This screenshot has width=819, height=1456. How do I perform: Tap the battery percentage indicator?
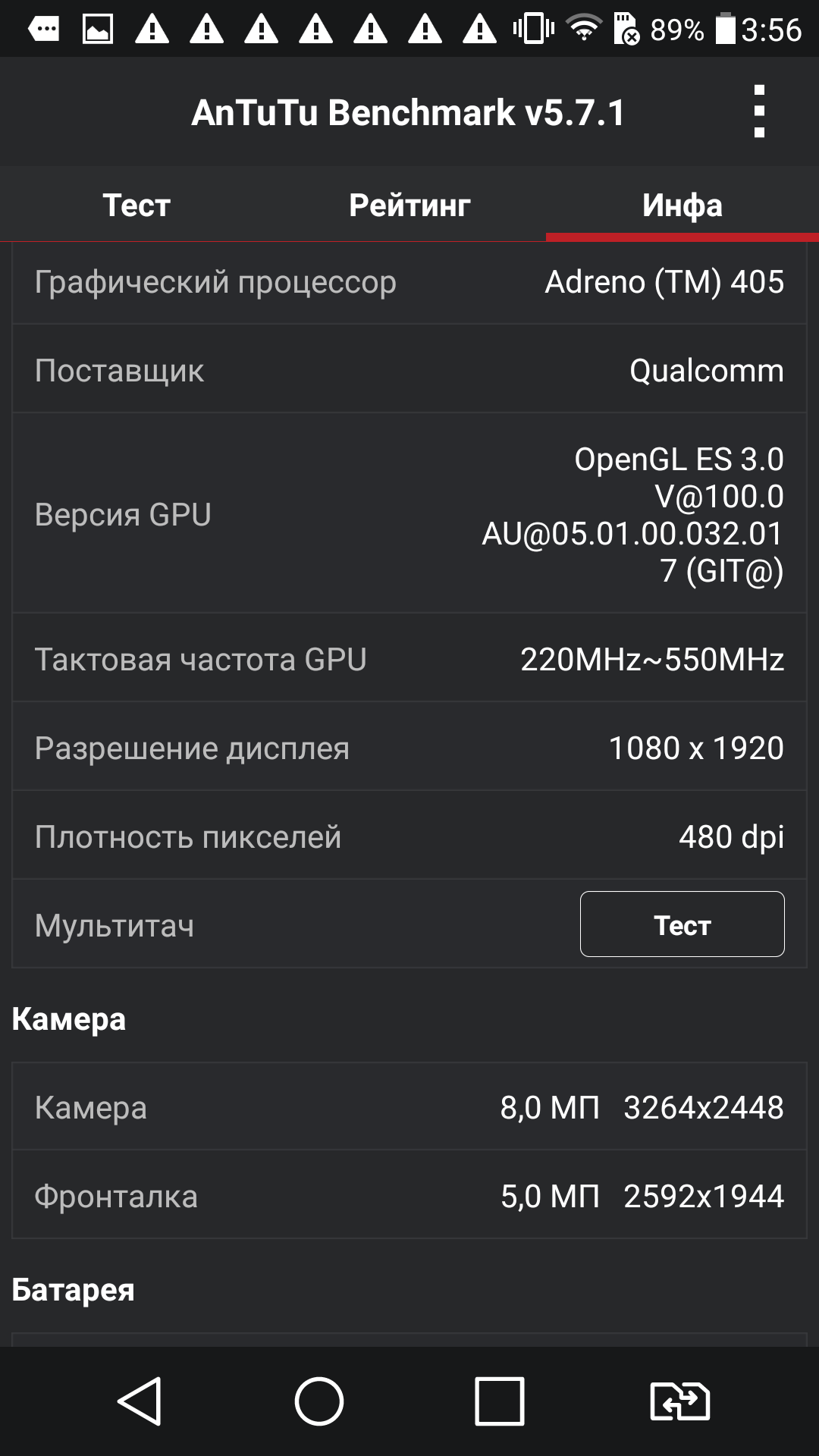[677, 30]
